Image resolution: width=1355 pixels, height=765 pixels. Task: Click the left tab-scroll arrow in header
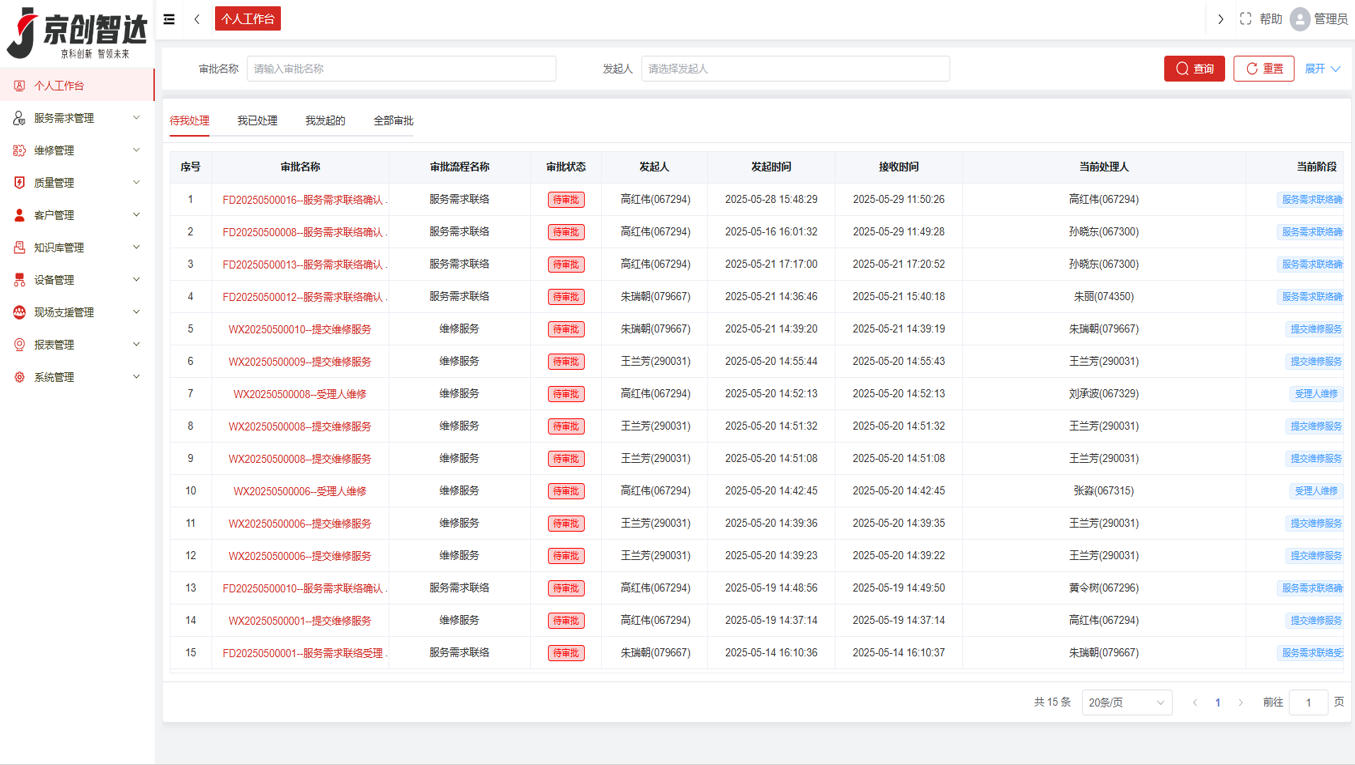(197, 19)
